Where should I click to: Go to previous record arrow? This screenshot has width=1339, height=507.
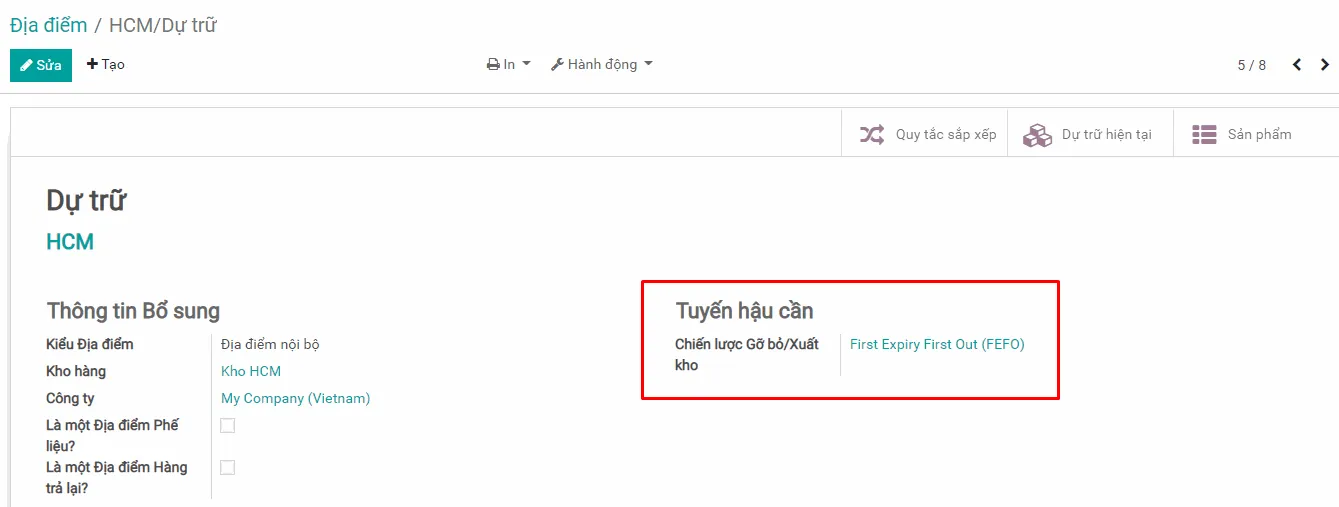(1297, 65)
